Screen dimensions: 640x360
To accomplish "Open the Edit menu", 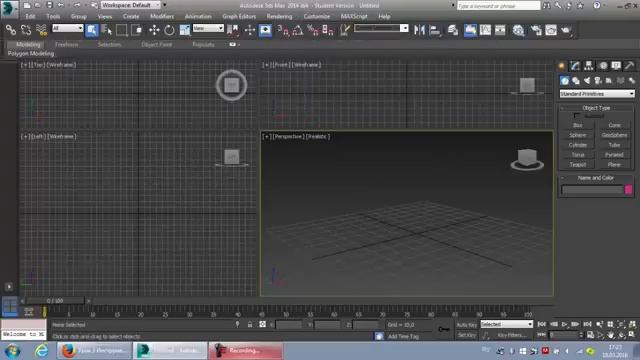I will (x=30, y=16).
